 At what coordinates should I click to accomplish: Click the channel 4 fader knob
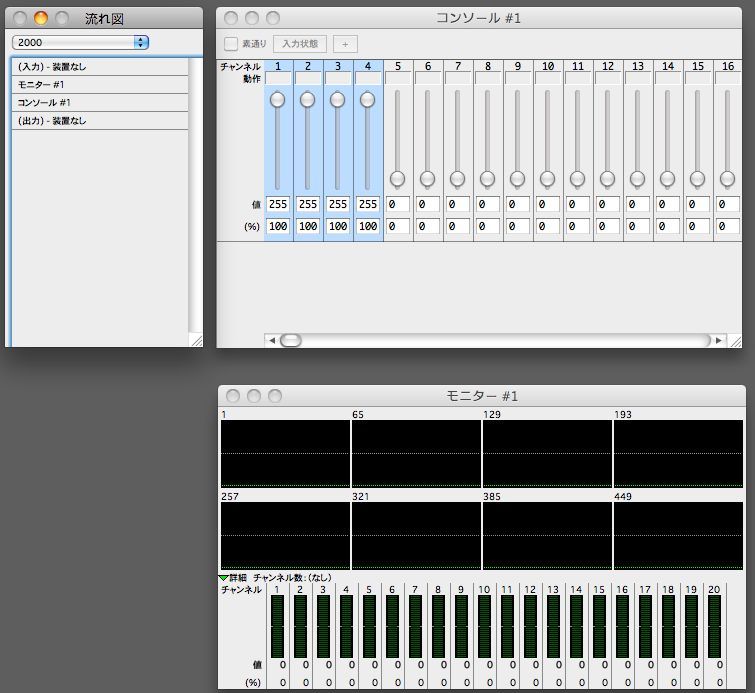tap(367, 100)
